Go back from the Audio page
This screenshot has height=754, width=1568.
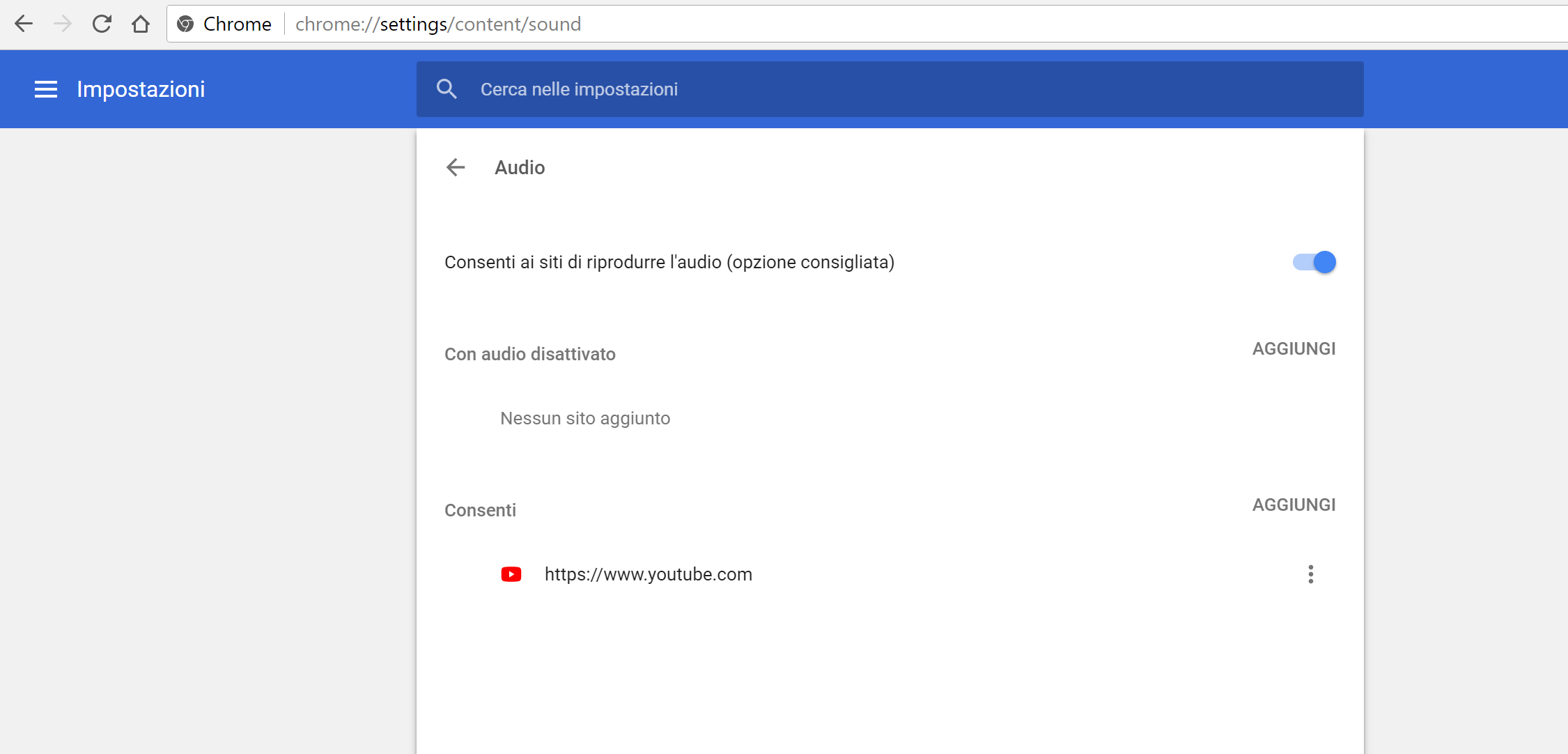click(456, 167)
